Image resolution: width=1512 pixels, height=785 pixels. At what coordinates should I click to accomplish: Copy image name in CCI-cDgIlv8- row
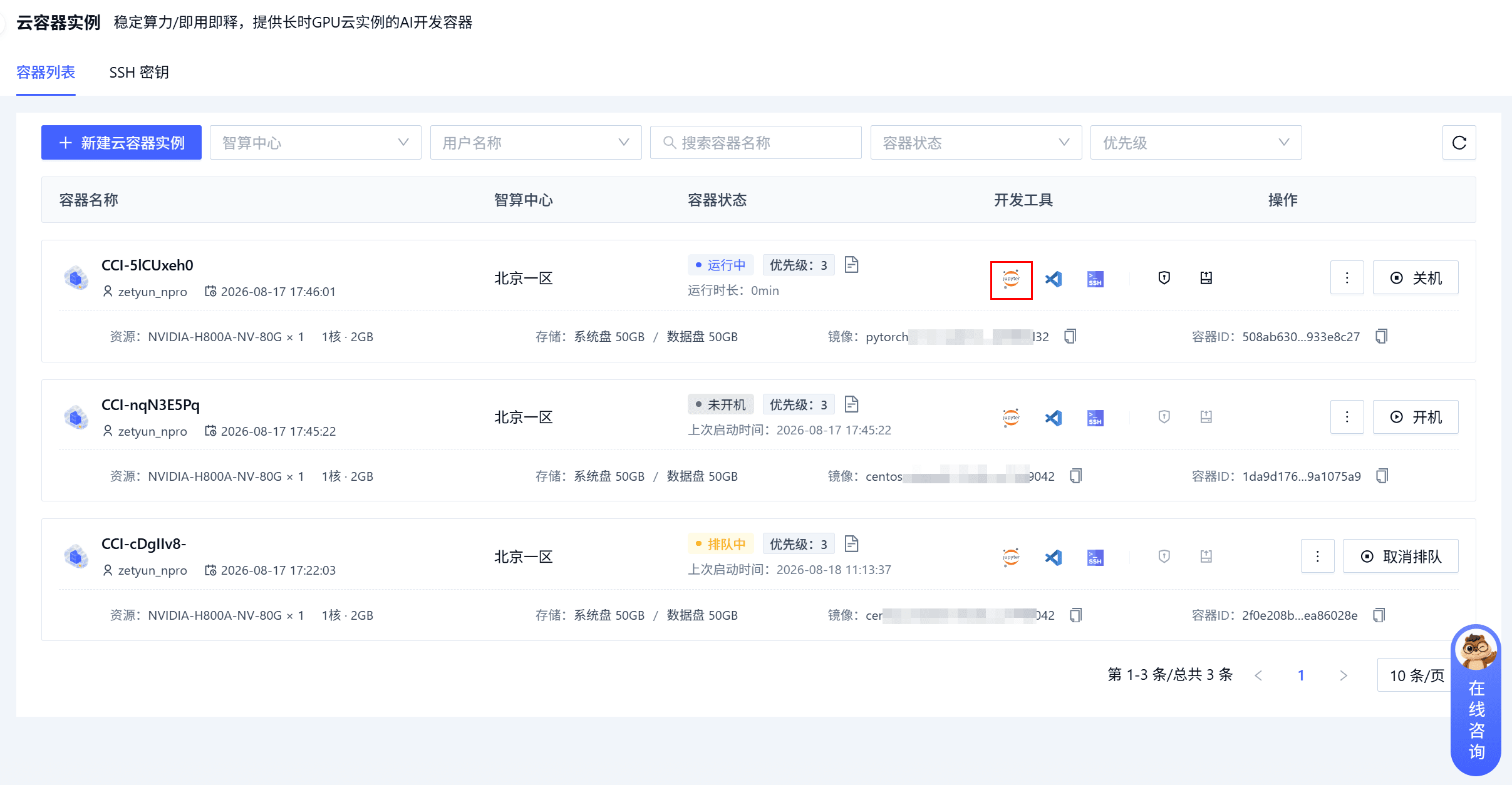[x=1076, y=615]
